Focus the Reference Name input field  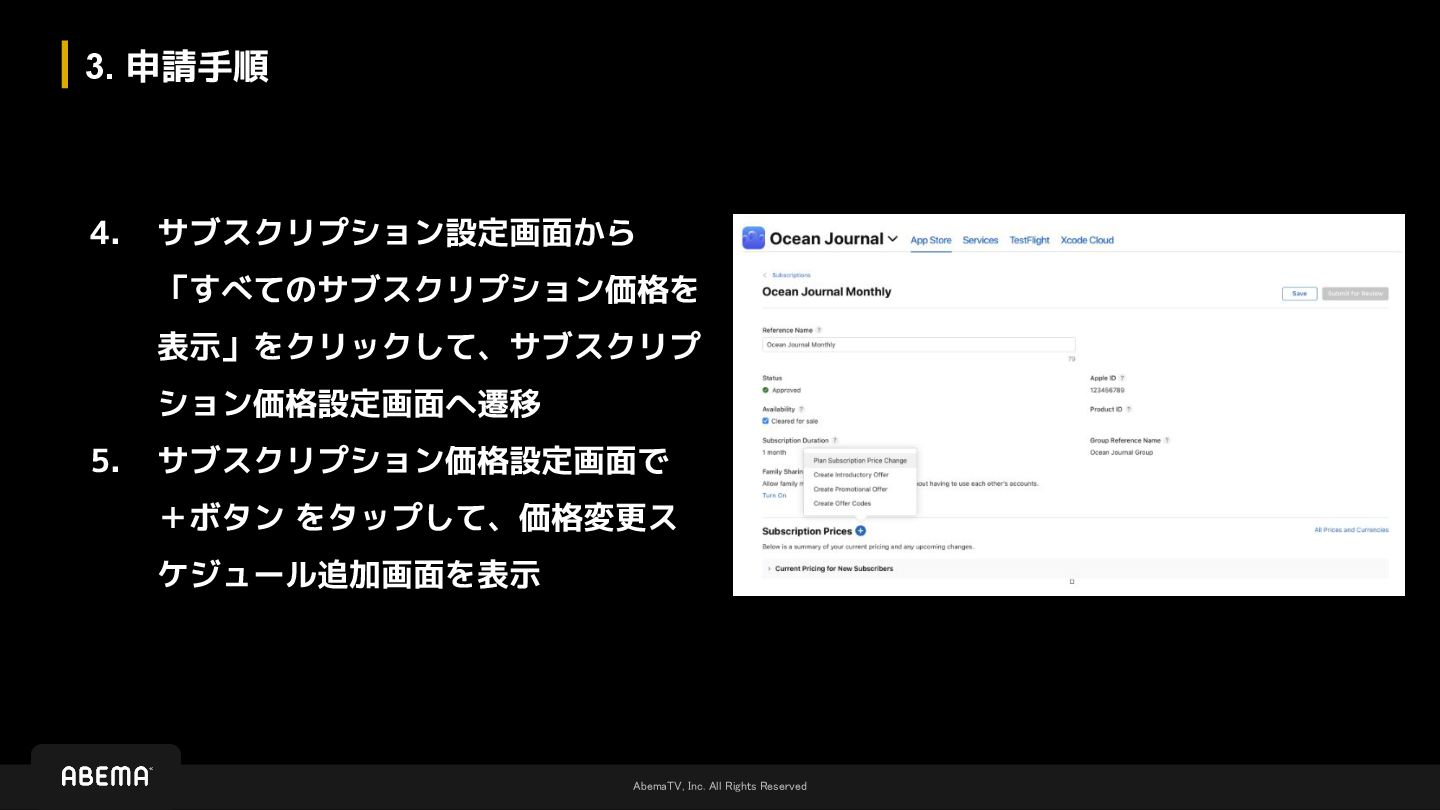918,344
